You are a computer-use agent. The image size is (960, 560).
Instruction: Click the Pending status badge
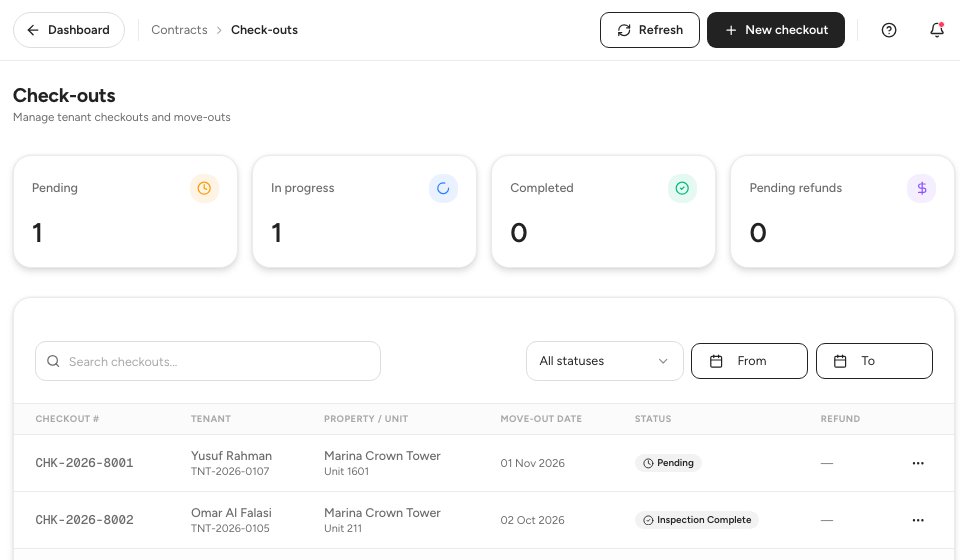(x=668, y=463)
